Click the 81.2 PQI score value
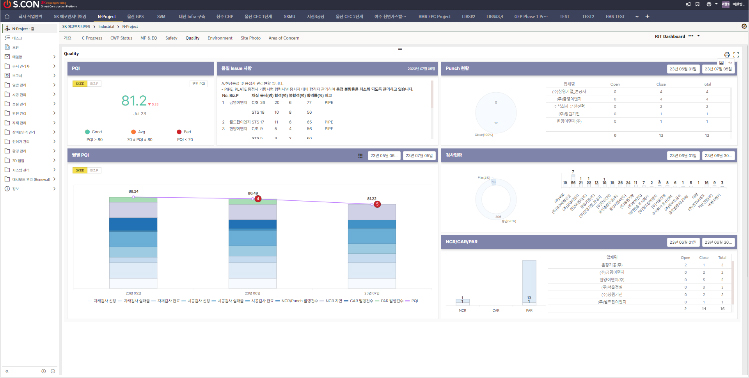The image size is (749, 378). pos(134,101)
